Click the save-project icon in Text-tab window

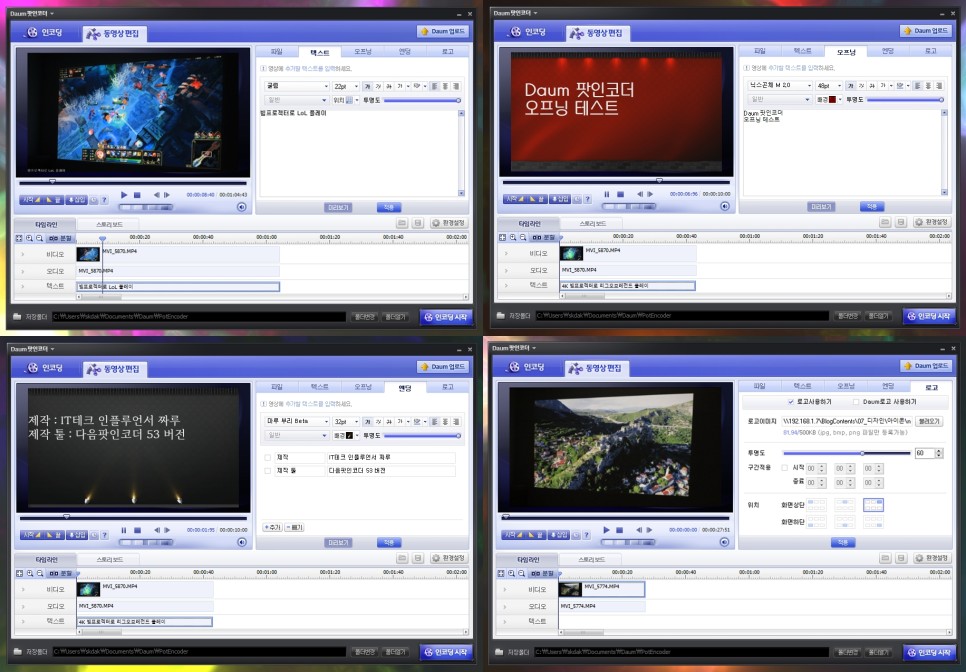click(x=418, y=223)
